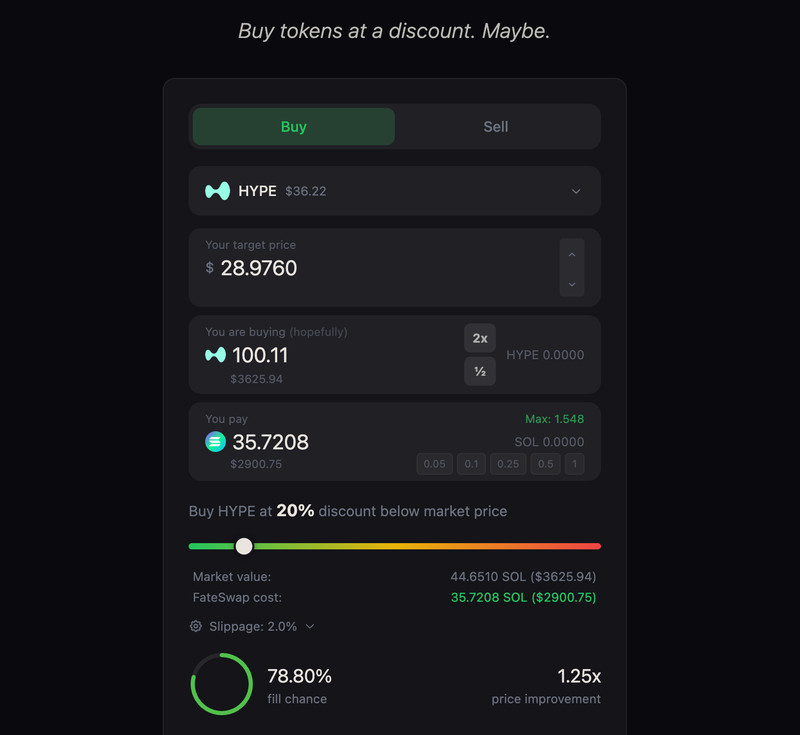This screenshot has width=800, height=735.
Task: Click the ½ amount halving button
Action: [x=480, y=371]
